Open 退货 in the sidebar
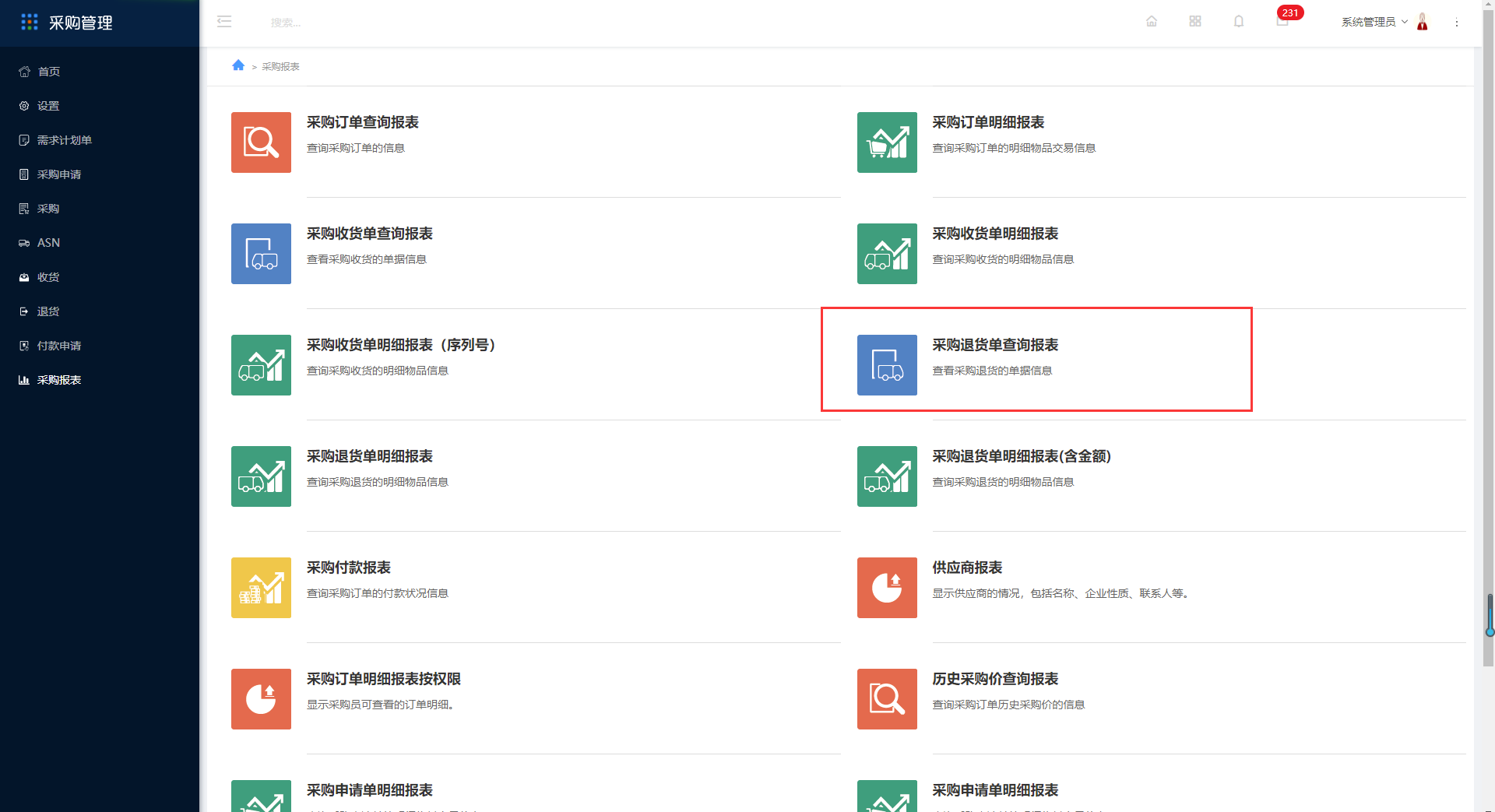 pos(100,311)
